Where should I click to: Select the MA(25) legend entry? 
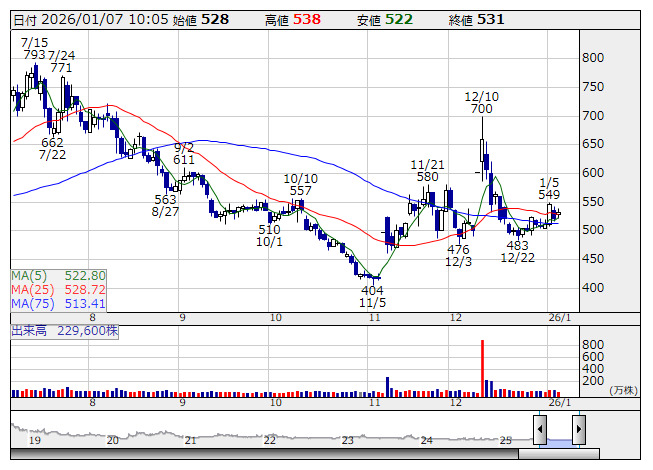coord(58,289)
